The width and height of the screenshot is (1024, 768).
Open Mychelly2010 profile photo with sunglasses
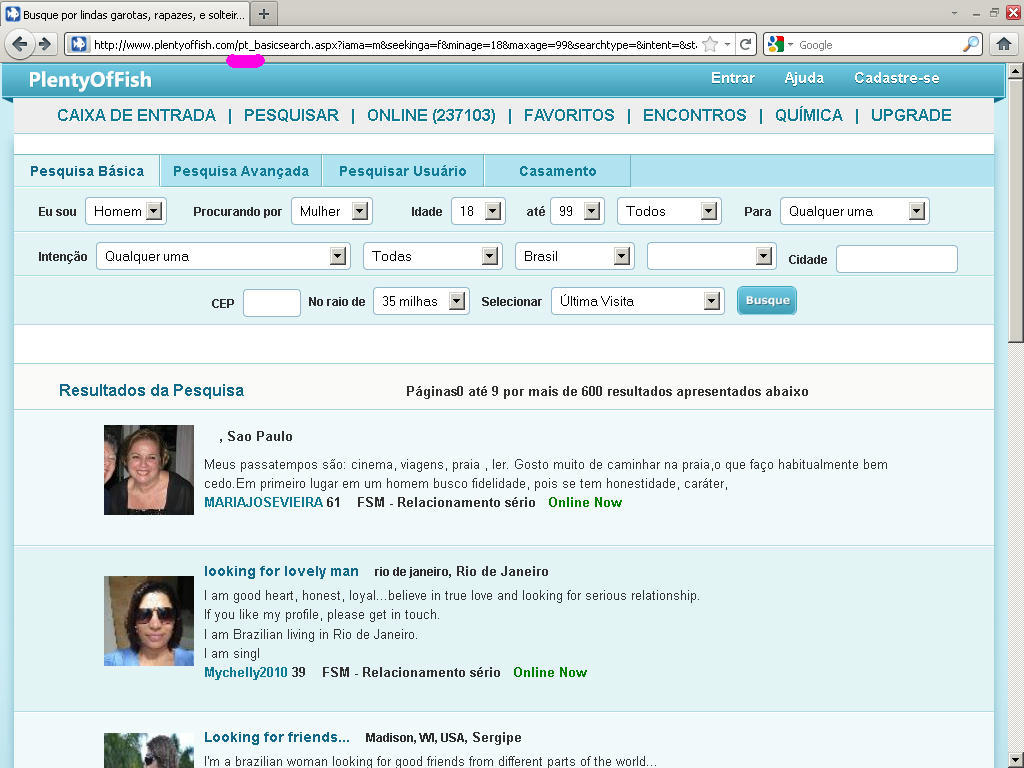point(149,620)
